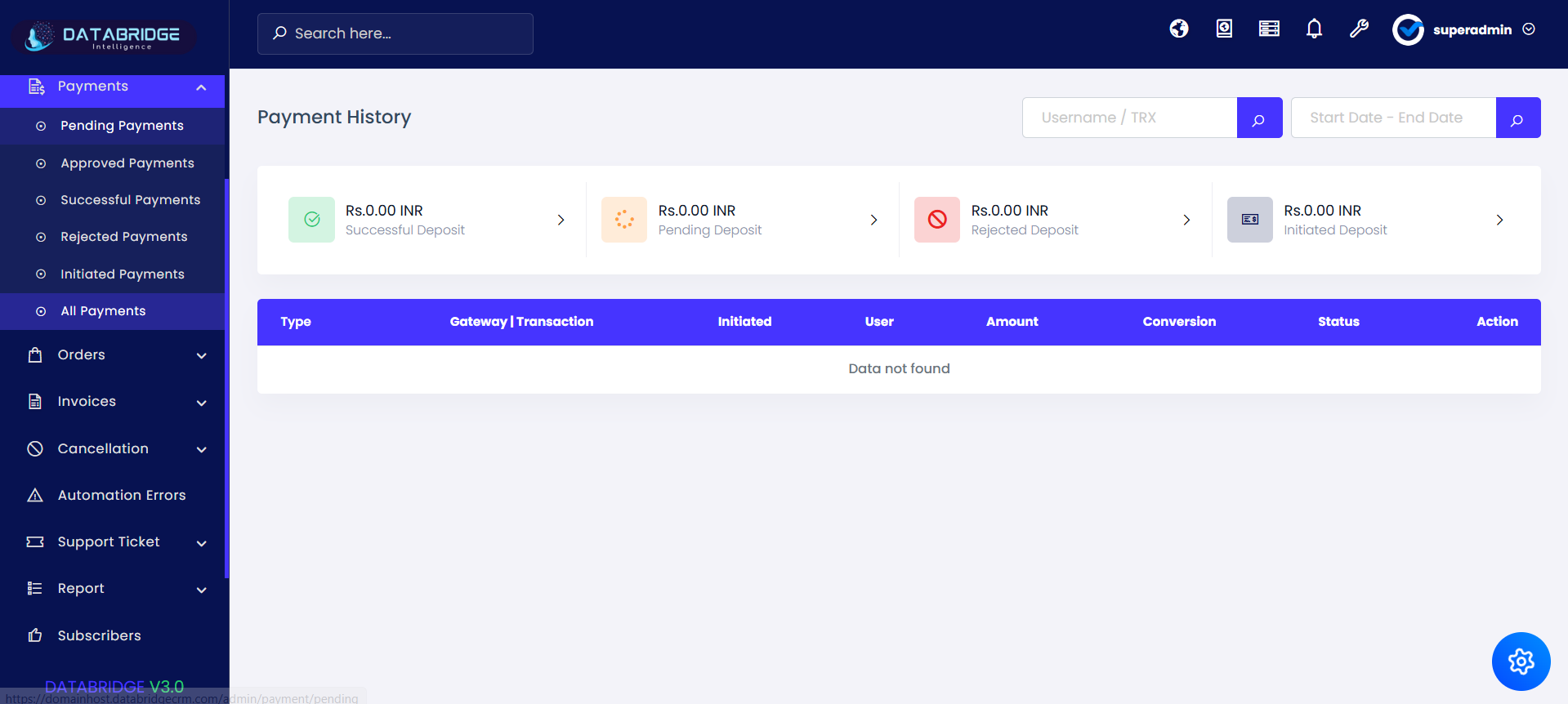The image size is (1568, 704).
Task: Expand the Support Ticket menu chevron
Action: (x=202, y=543)
